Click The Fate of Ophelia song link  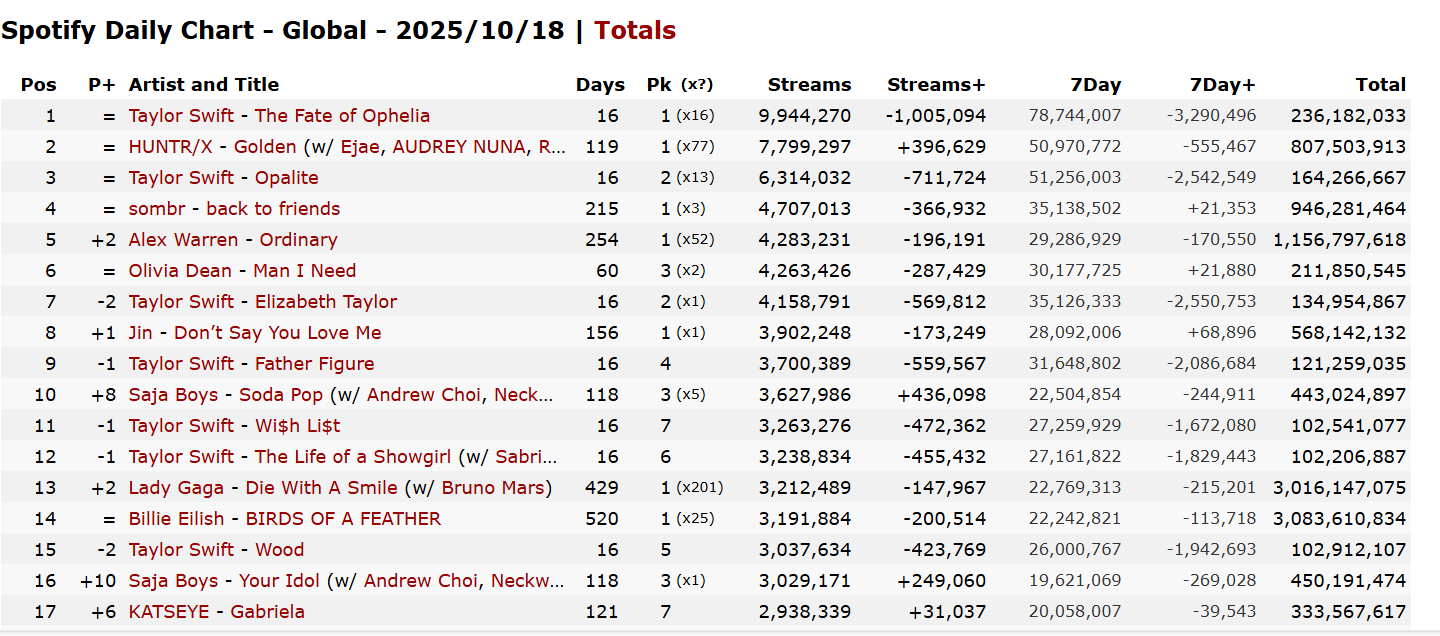click(x=342, y=116)
